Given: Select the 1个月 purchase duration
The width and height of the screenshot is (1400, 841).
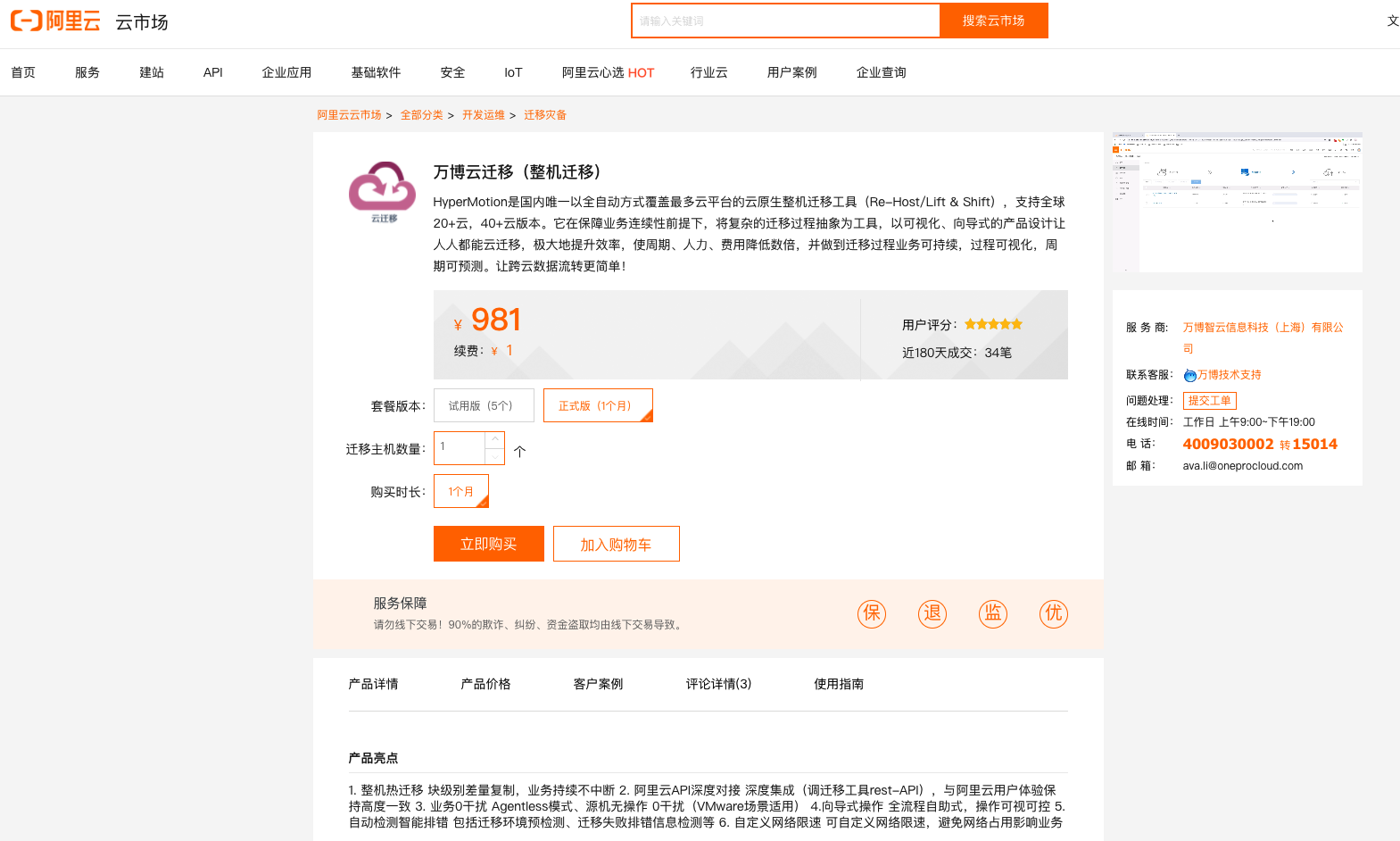Looking at the screenshot, I should coord(461,491).
